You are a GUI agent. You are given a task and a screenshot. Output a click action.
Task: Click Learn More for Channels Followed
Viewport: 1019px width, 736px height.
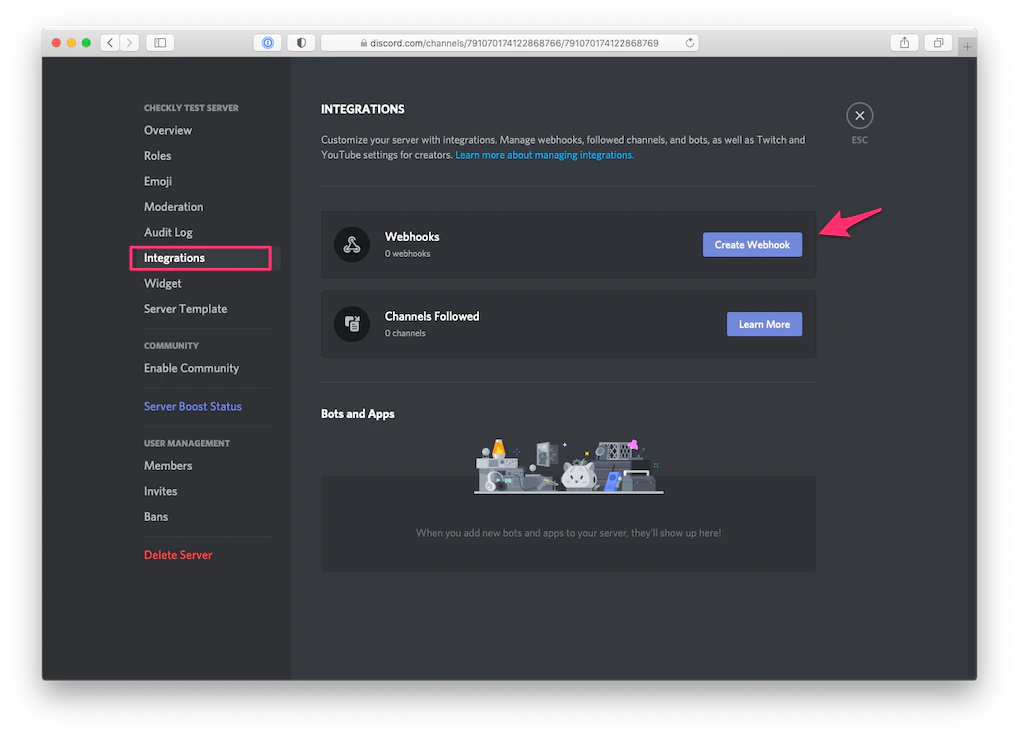coord(764,323)
